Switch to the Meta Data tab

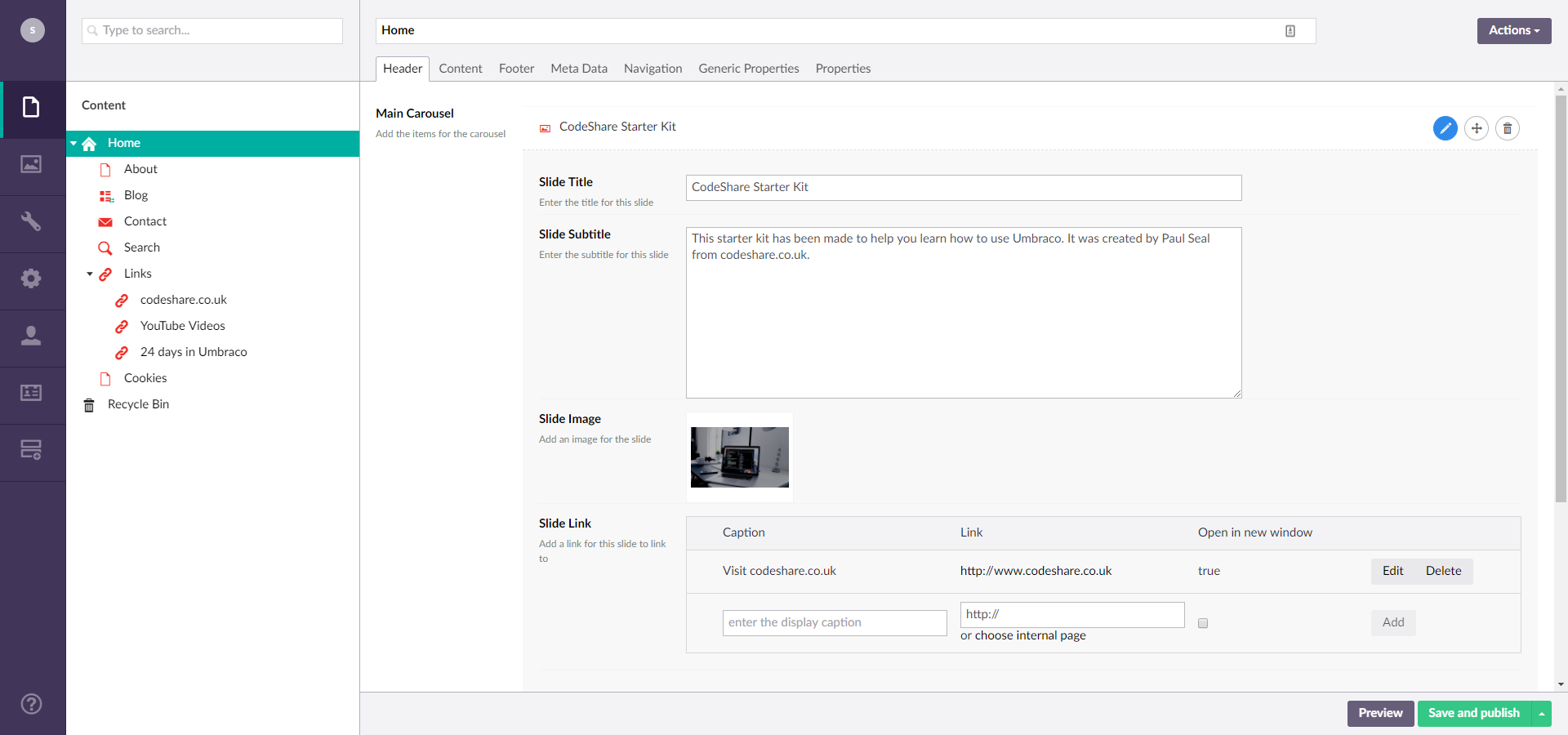click(x=579, y=69)
